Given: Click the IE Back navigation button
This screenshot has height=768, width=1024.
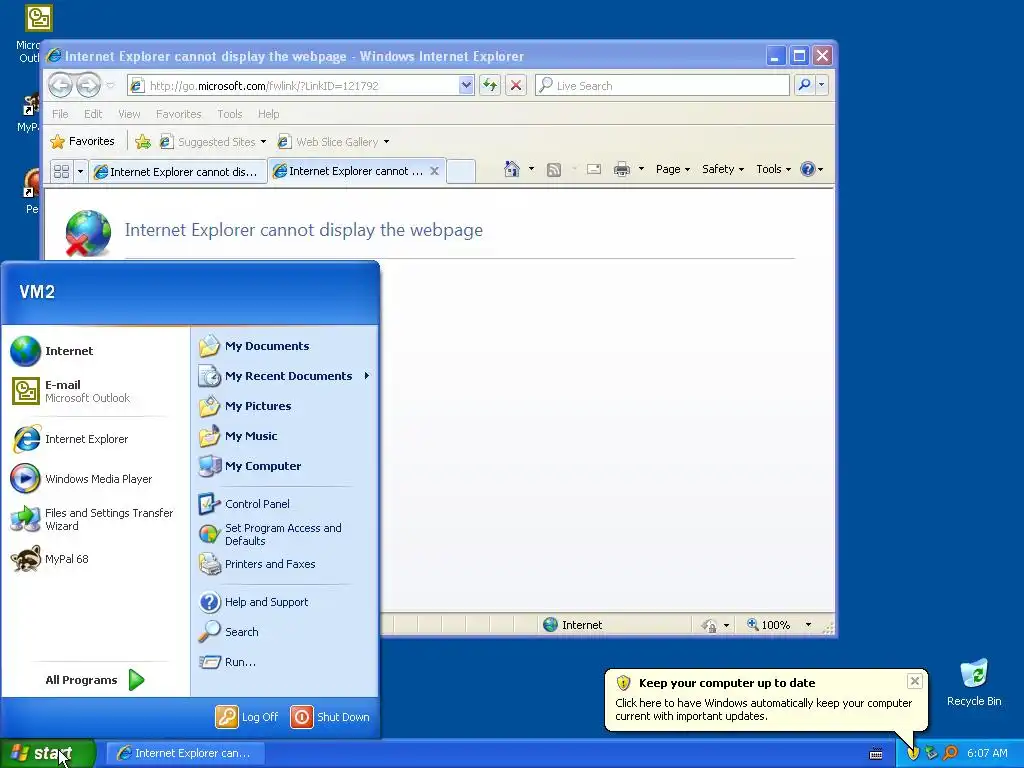Looking at the screenshot, I should [x=61, y=85].
